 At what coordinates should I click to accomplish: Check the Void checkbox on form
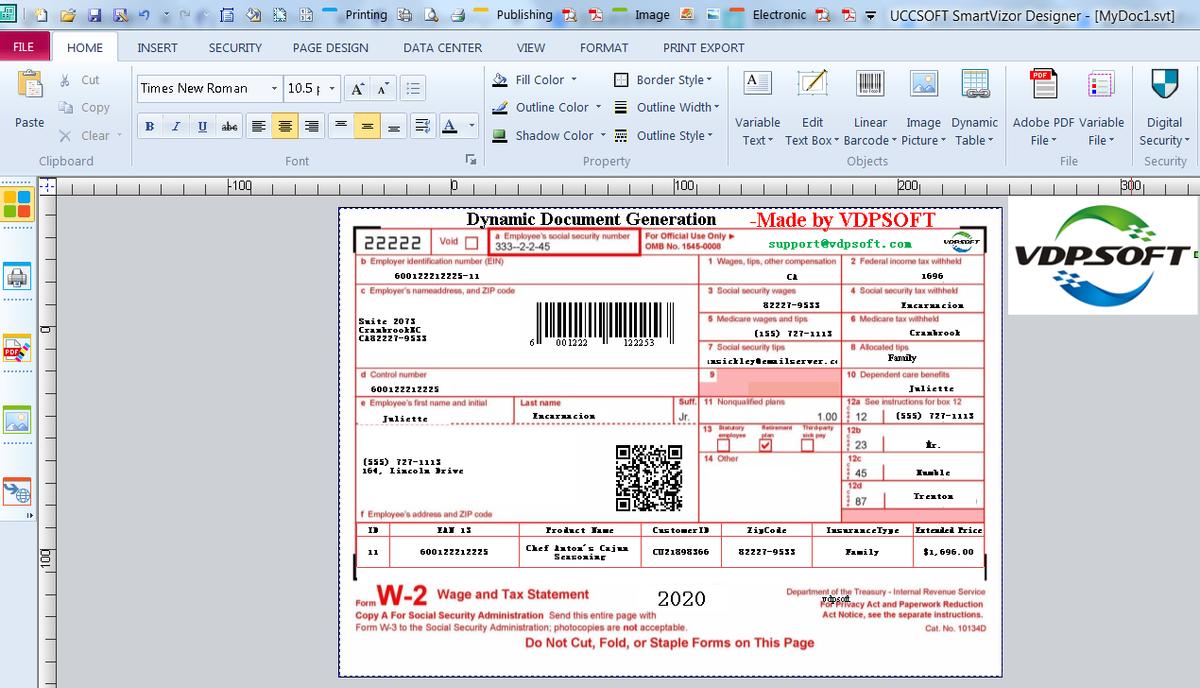pos(471,242)
